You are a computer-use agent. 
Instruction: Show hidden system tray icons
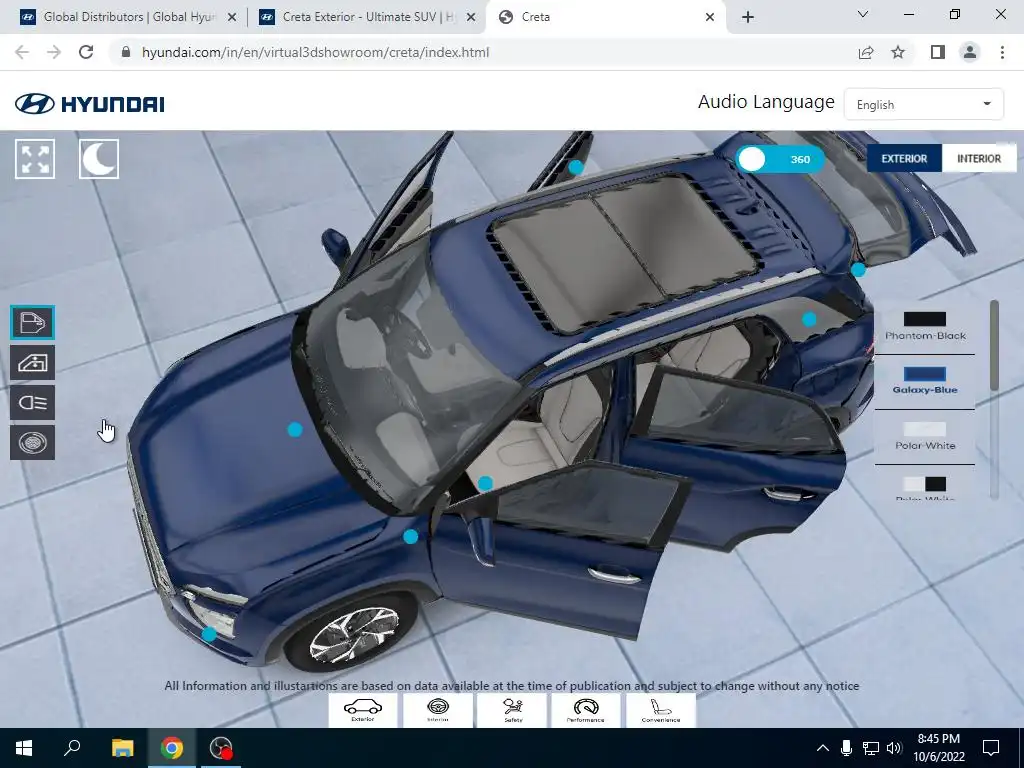coord(823,748)
